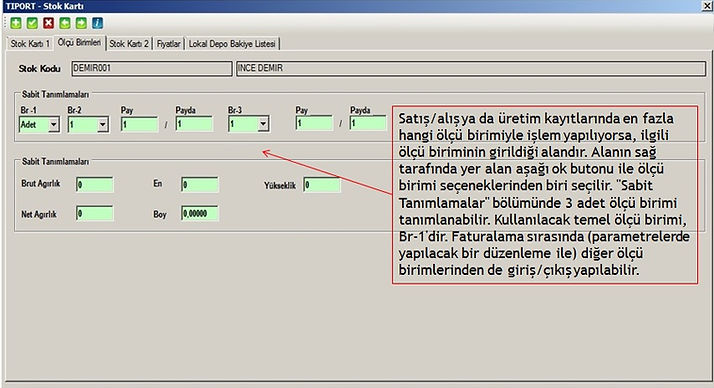Click the Yükseklik input field
714x388 pixels.
click(x=322, y=184)
